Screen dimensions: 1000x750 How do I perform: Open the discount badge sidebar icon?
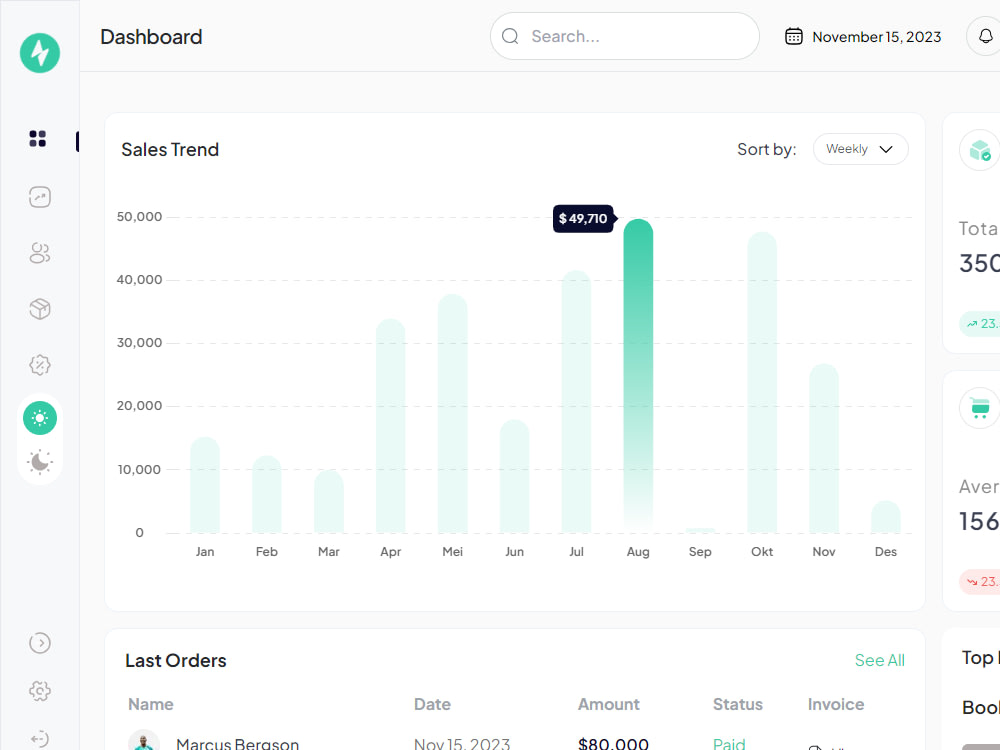tap(40, 365)
